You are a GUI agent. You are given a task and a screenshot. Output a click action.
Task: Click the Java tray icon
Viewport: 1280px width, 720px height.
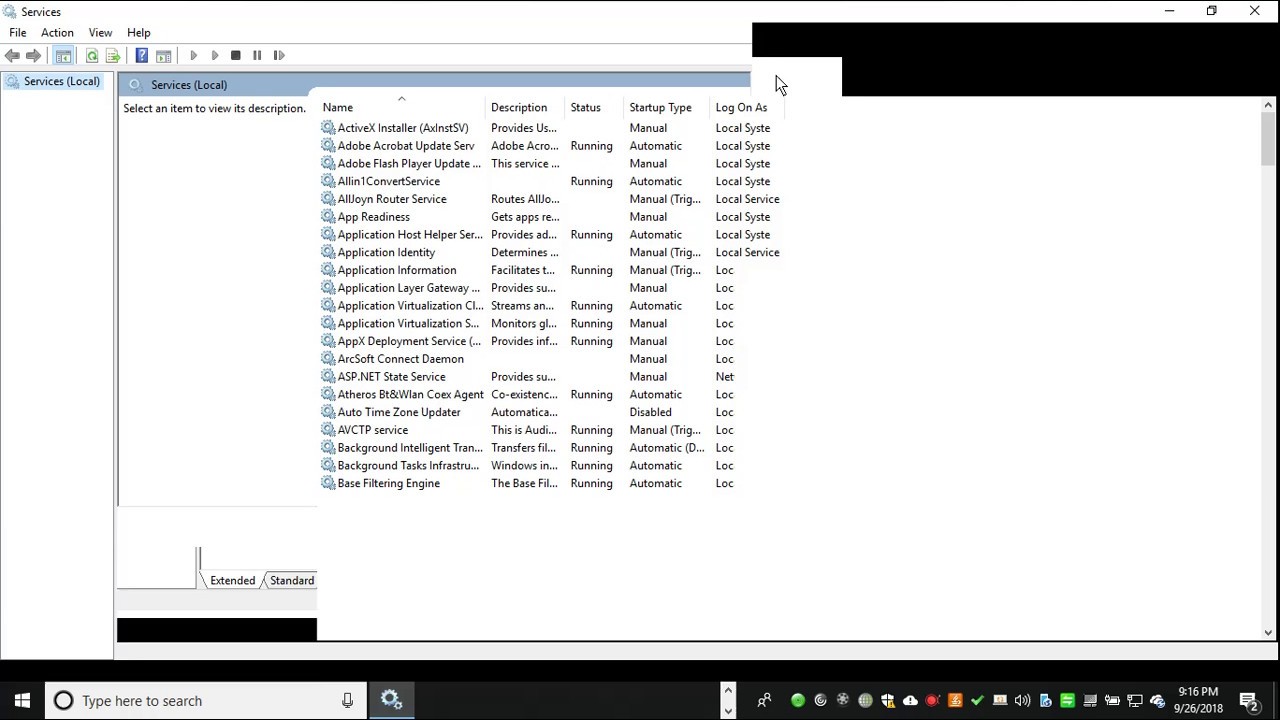(x=955, y=701)
